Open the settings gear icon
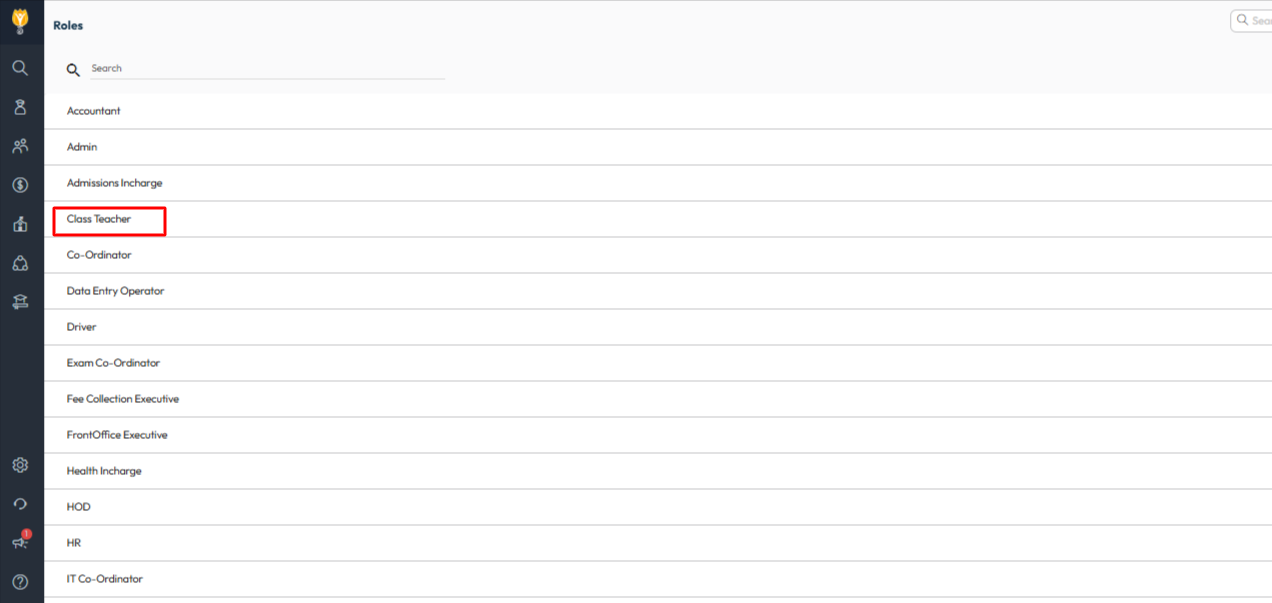1272x603 pixels. [x=20, y=465]
